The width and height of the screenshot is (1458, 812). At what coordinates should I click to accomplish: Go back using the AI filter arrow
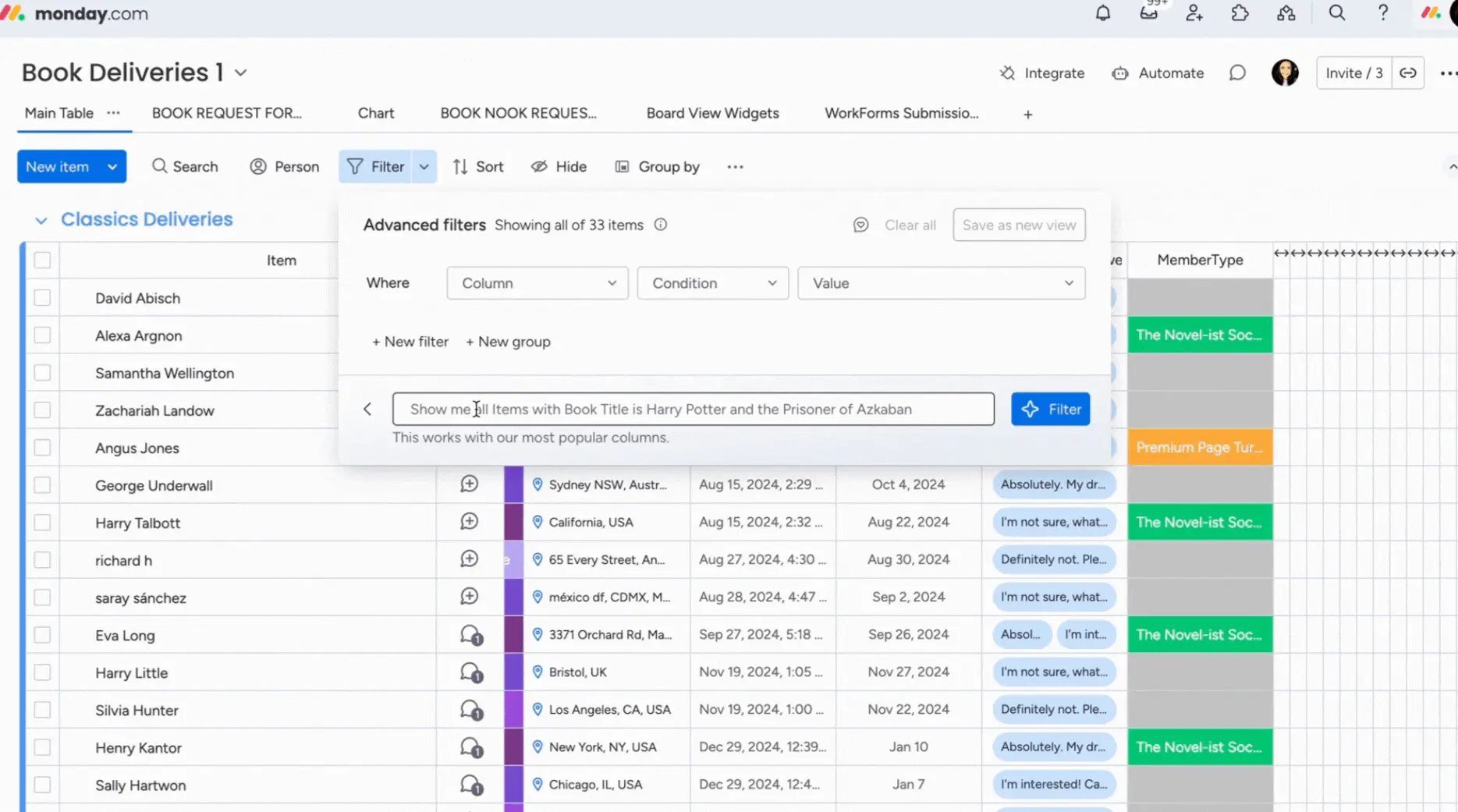tap(367, 410)
